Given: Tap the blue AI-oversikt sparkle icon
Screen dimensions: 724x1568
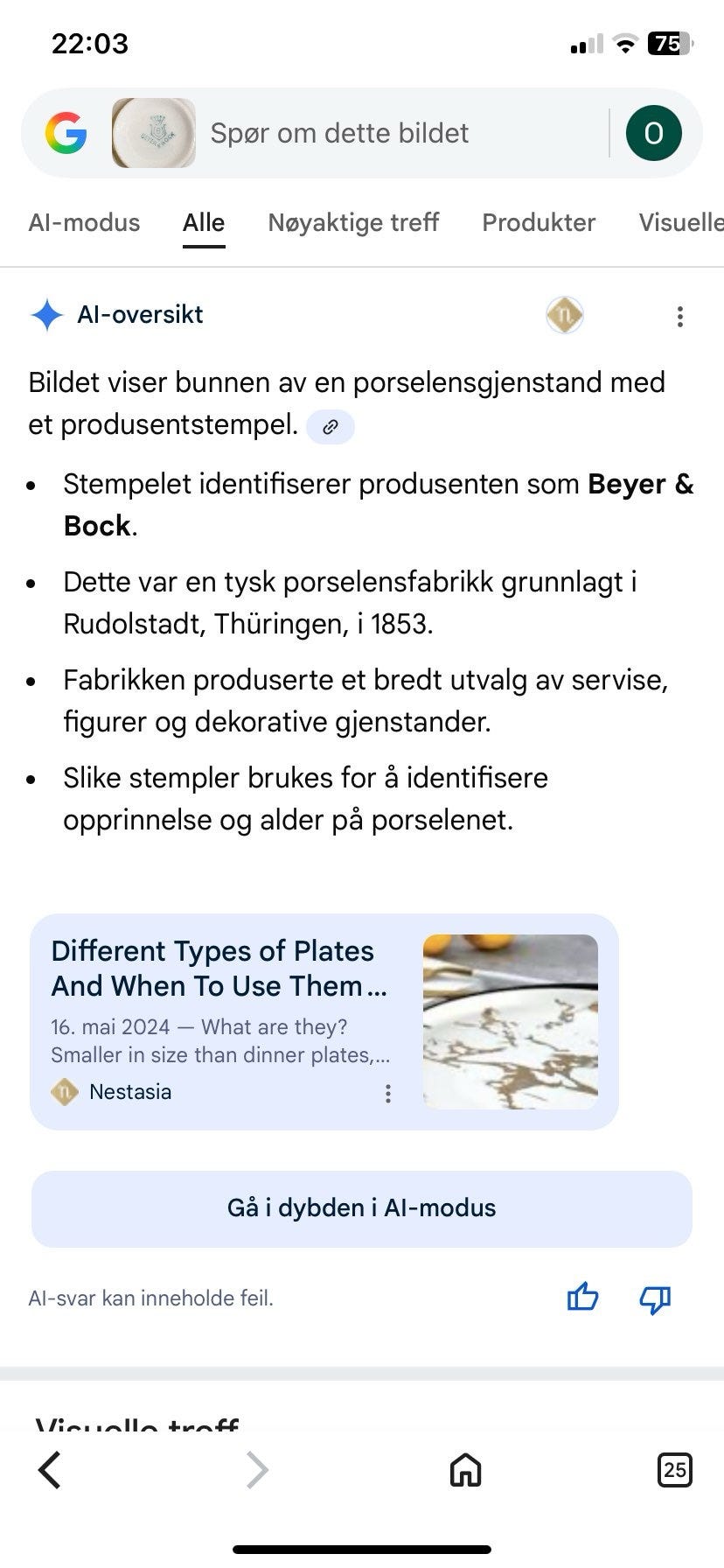Looking at the screenshot, I should 46,315.
